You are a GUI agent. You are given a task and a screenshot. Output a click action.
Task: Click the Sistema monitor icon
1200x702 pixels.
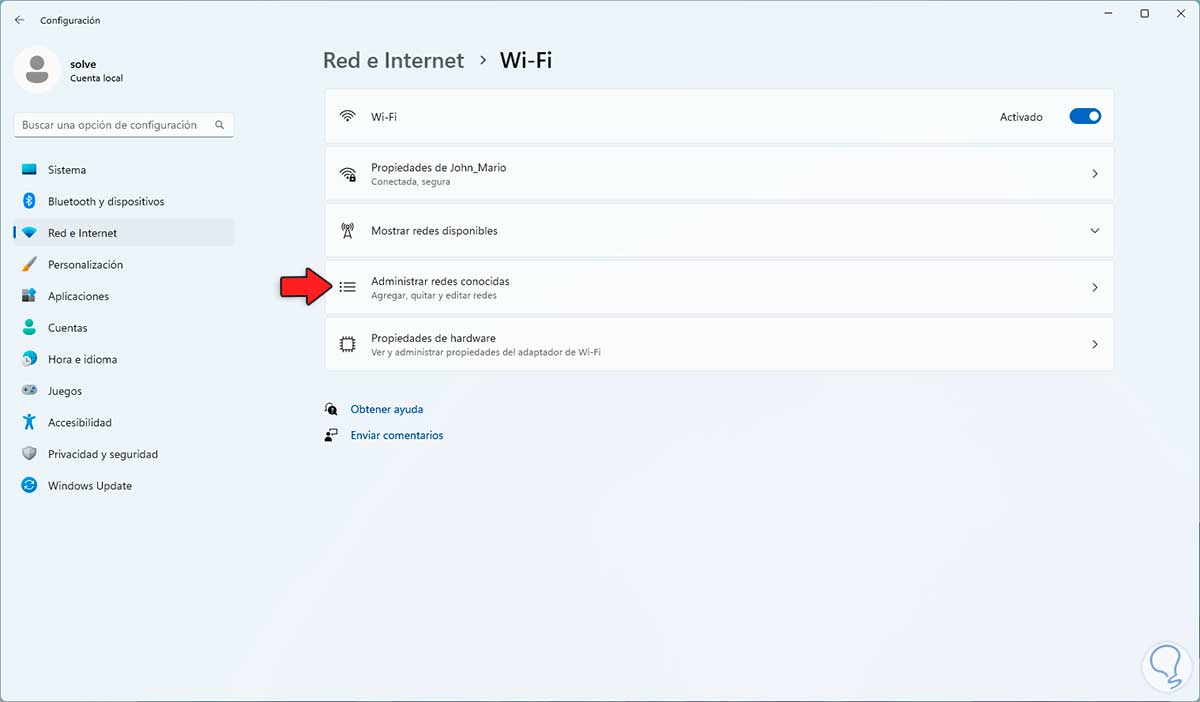(29, 170)
